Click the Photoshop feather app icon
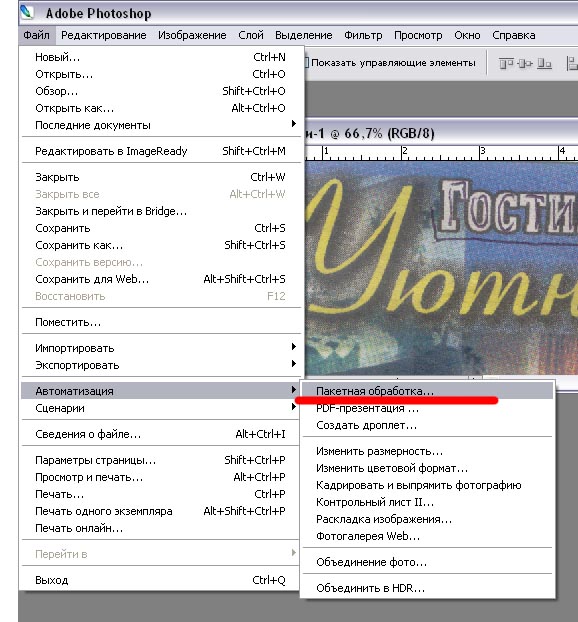Screen dimensions: 578x622 click(27, 12)
